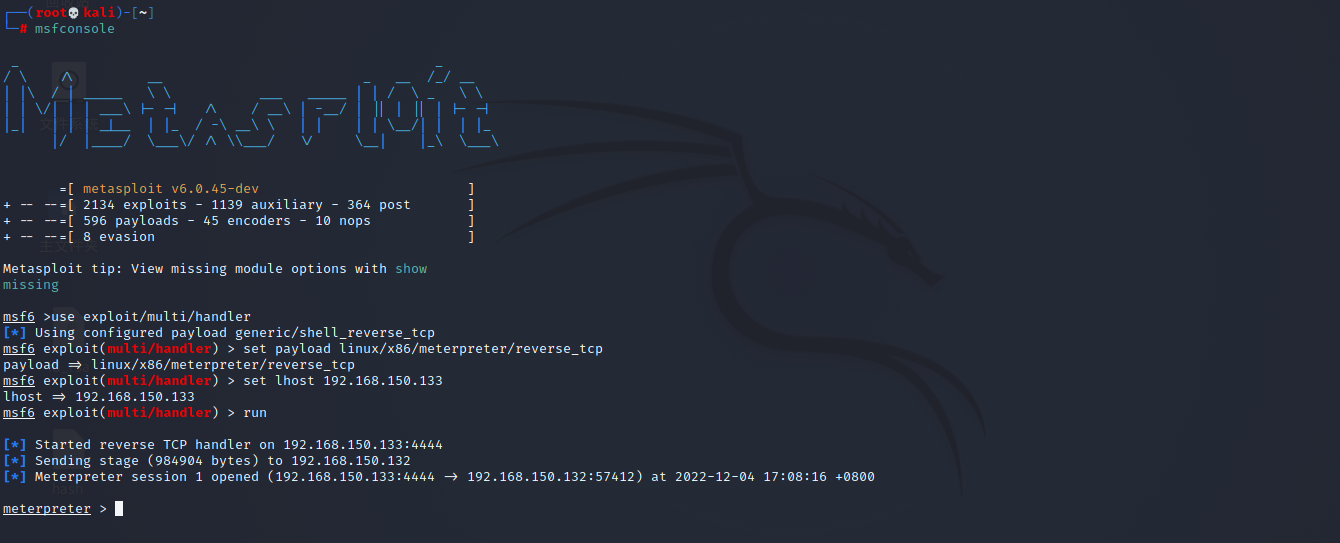The width and height of the screenshot is (1340, 543).
Task: Click the 'set payload linux/x86/meterpreter/reverse_tcp' command
Action: [423, 349]
